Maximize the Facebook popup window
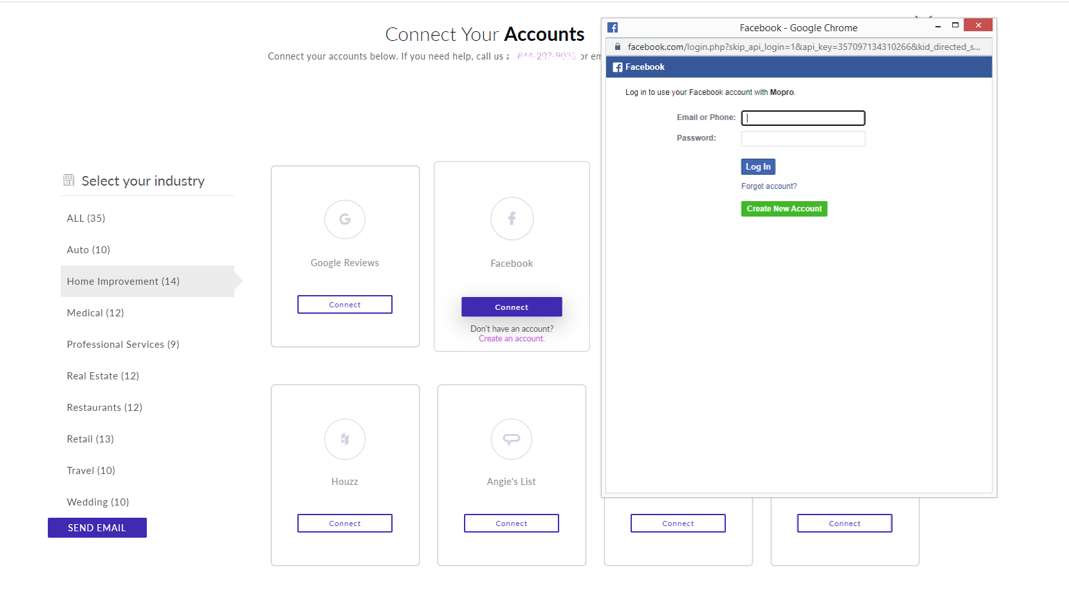Image resolution: width=1069 pixels, height=595 pixels. pyautogui.click(x=955, y=25)
